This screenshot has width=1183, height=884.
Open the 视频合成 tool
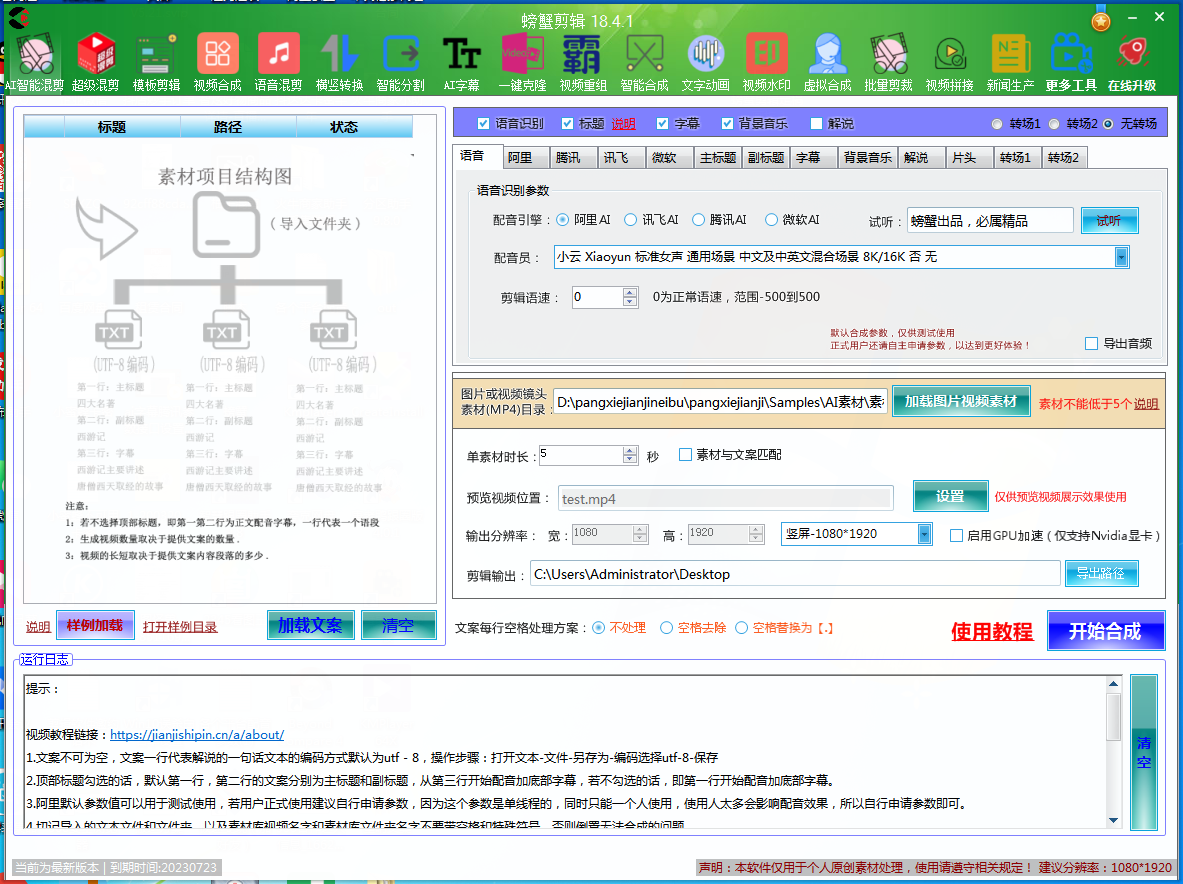point(217,62)
